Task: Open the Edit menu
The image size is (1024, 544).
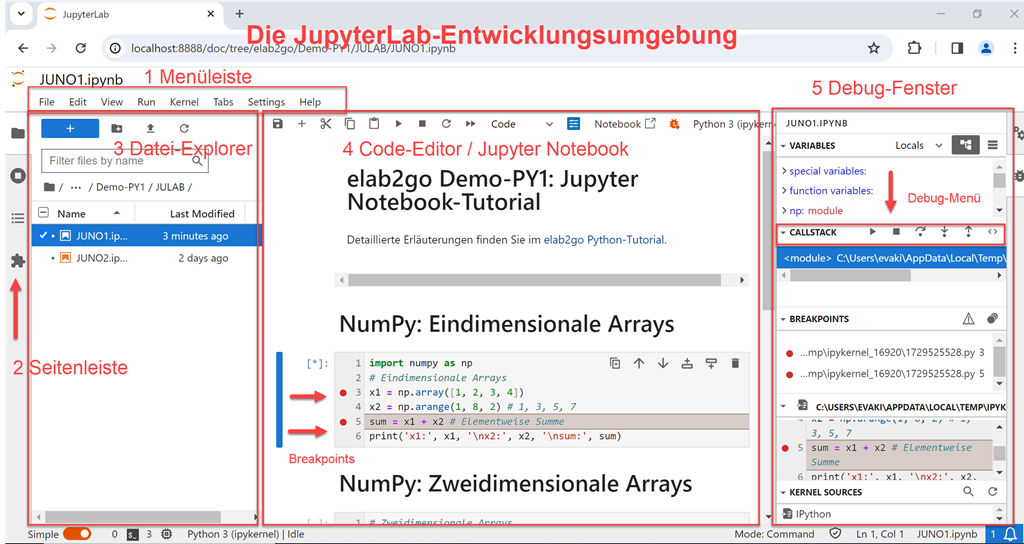Action: (x=78, y=102)
